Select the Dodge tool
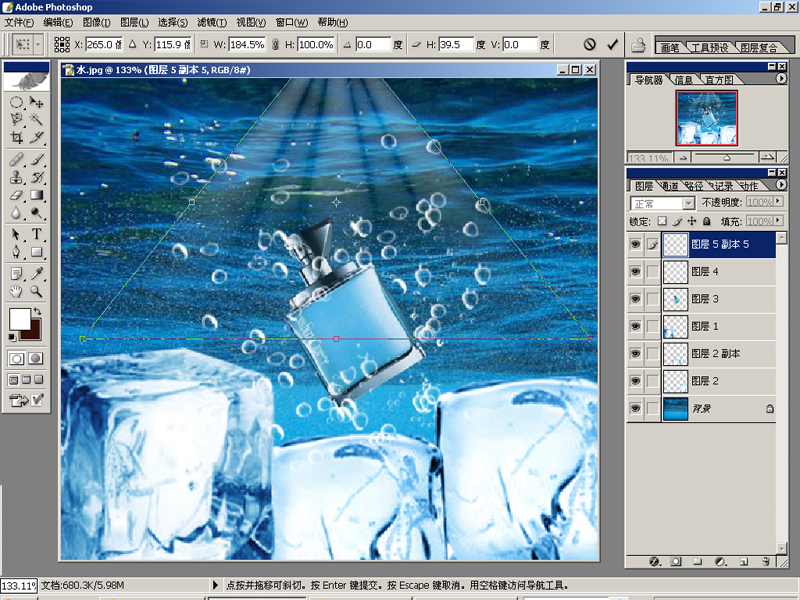The height and width of the screenshot is (600, 800). (36, 212)
